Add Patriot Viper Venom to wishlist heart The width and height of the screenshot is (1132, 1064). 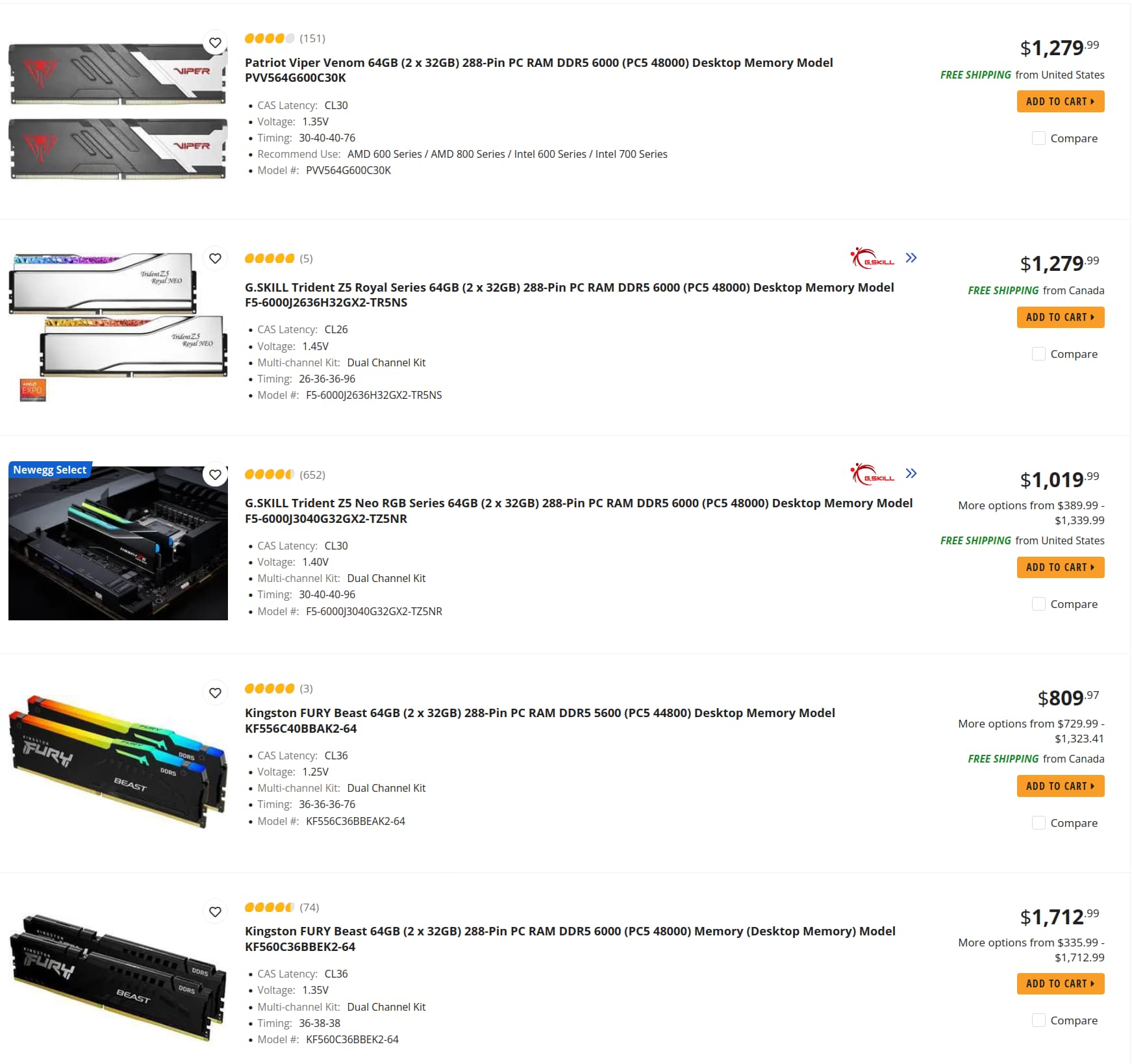pyautogui.click(x=215, y=43)
